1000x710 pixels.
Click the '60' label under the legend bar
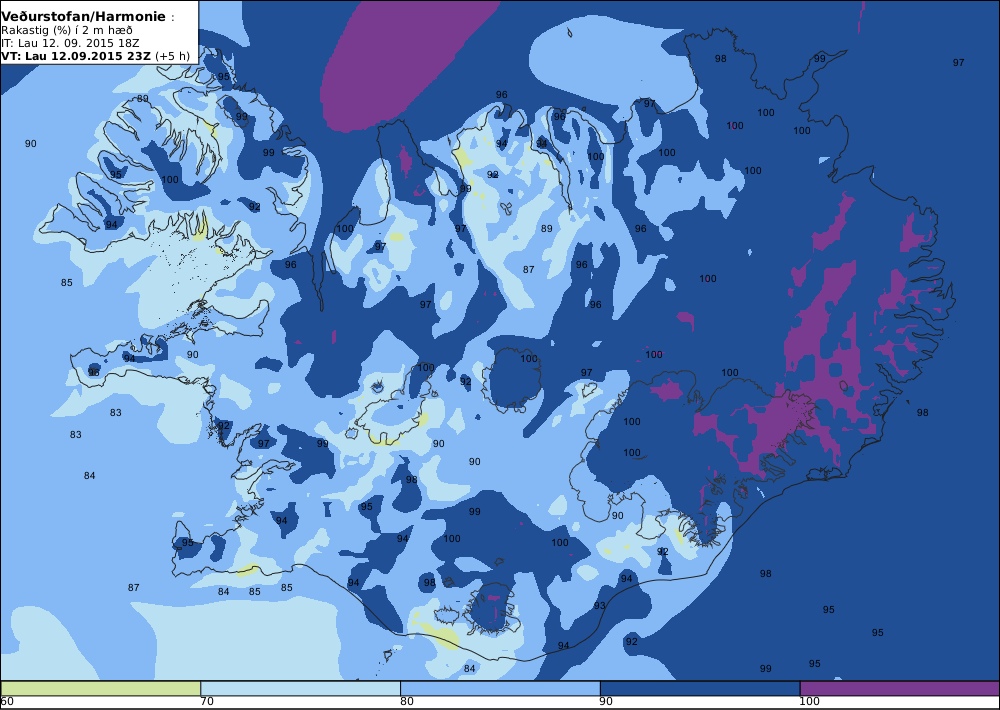click(x=7, y=702)
